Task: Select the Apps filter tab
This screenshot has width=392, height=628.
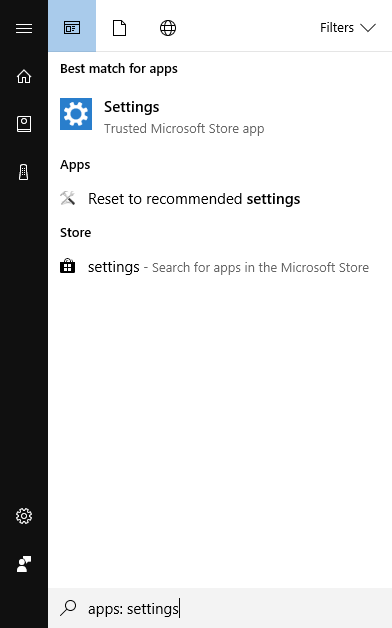Action: (72, 26)
